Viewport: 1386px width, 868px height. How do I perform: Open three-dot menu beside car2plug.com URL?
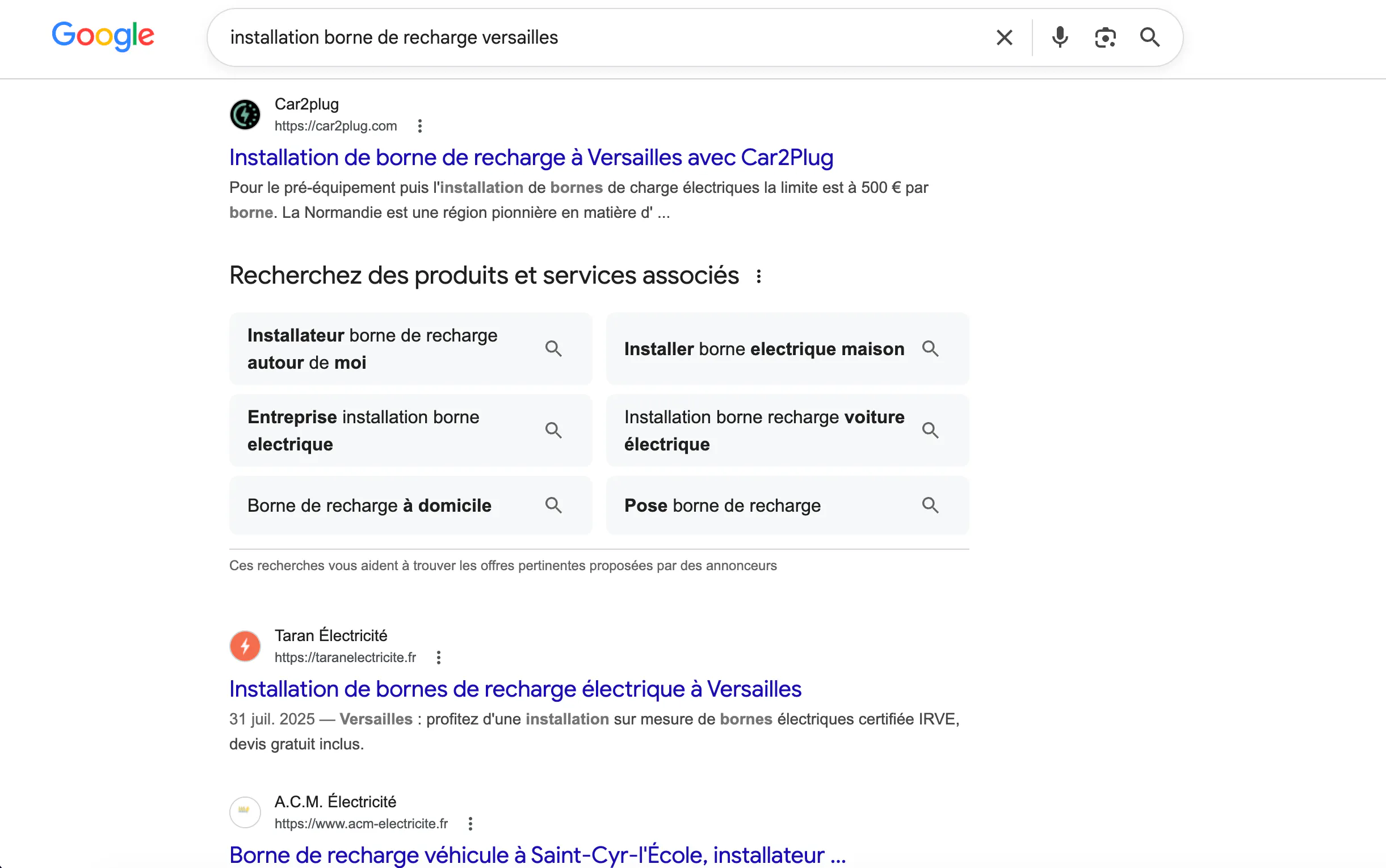point(419,126)
